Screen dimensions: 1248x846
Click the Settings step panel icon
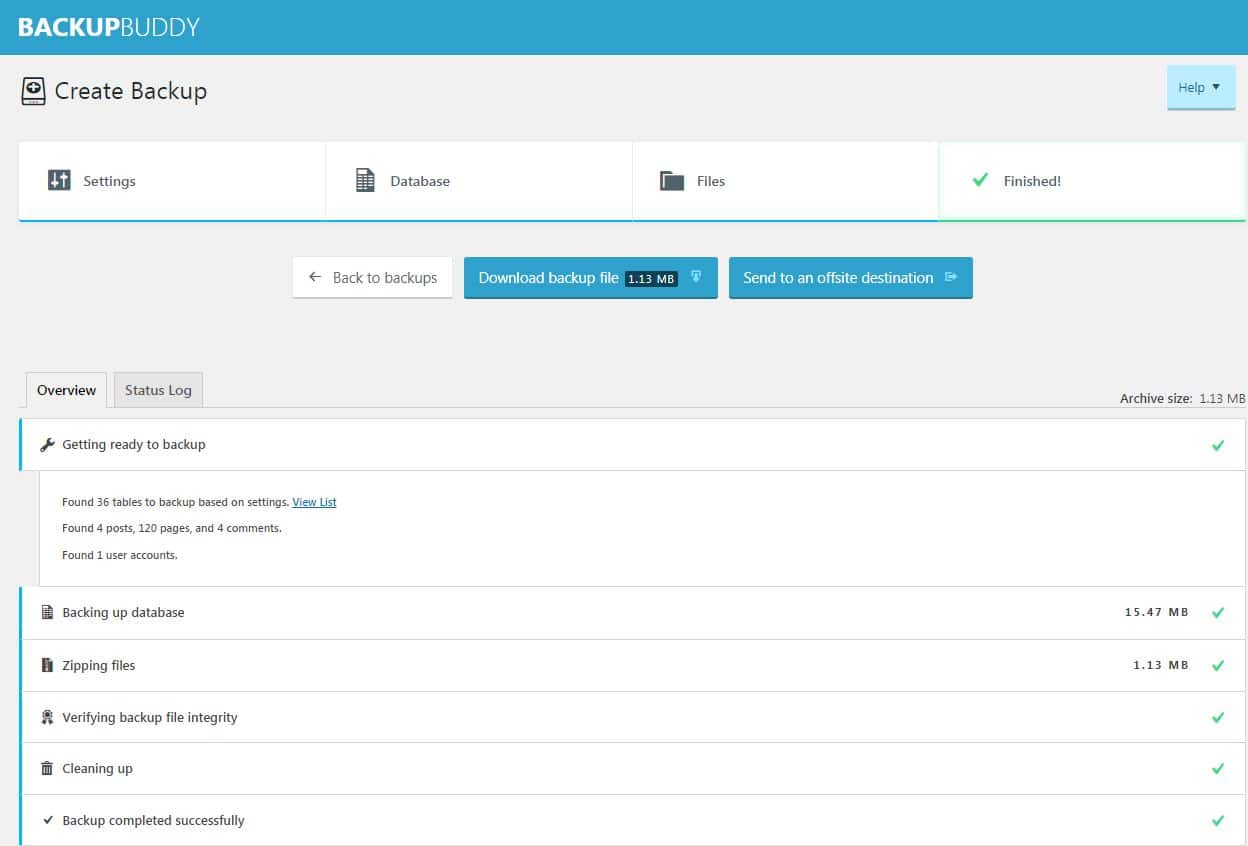[60, 180]
